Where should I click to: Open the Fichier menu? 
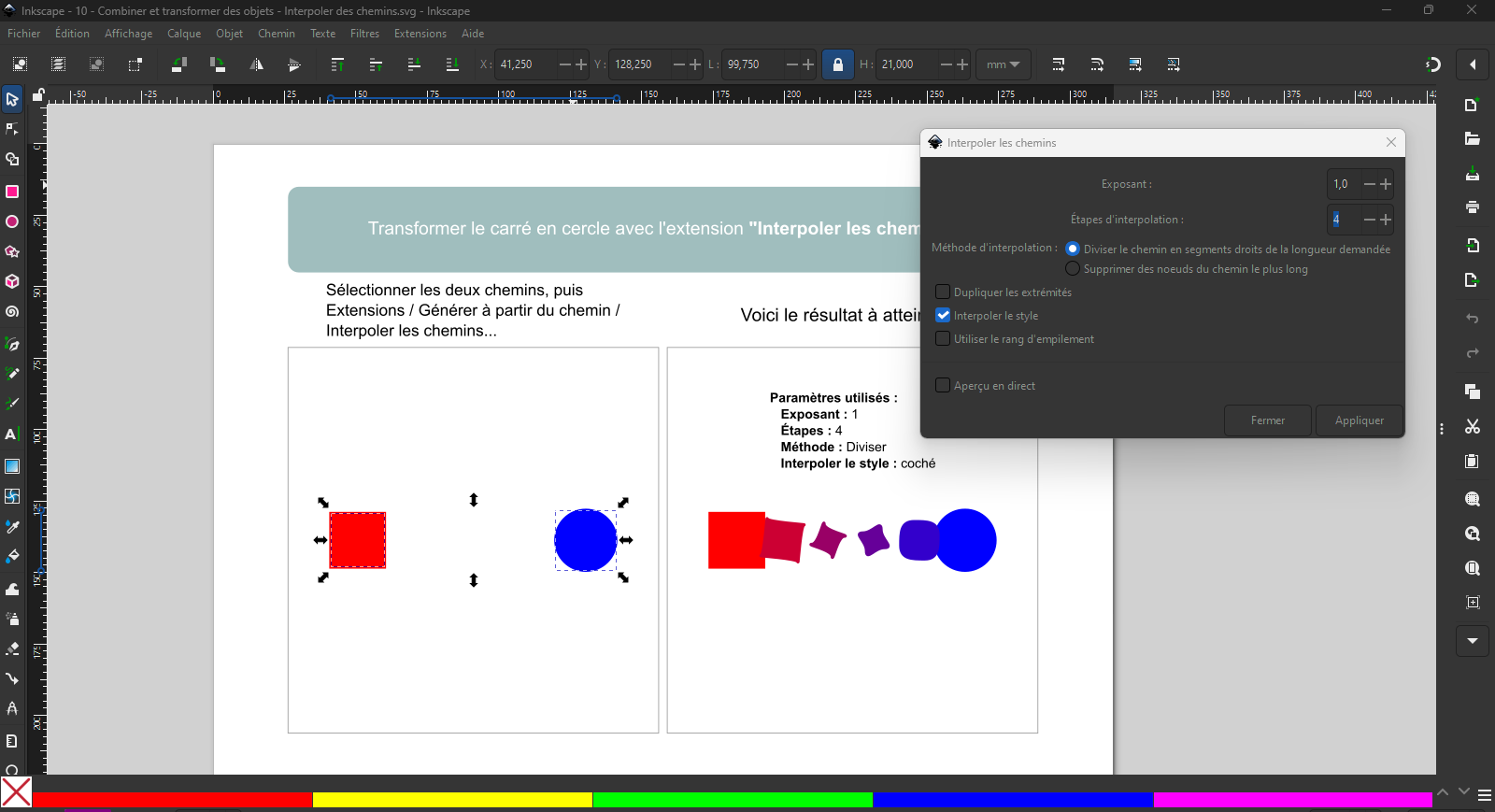click(x=24, y=34)
